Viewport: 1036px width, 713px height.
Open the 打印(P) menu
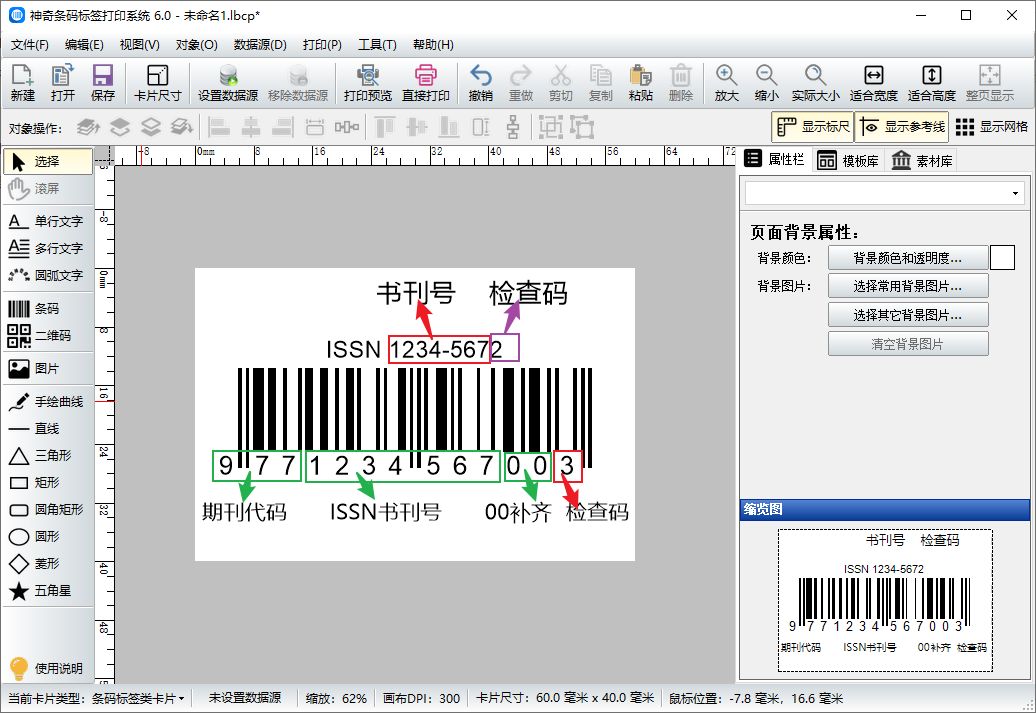322,45
